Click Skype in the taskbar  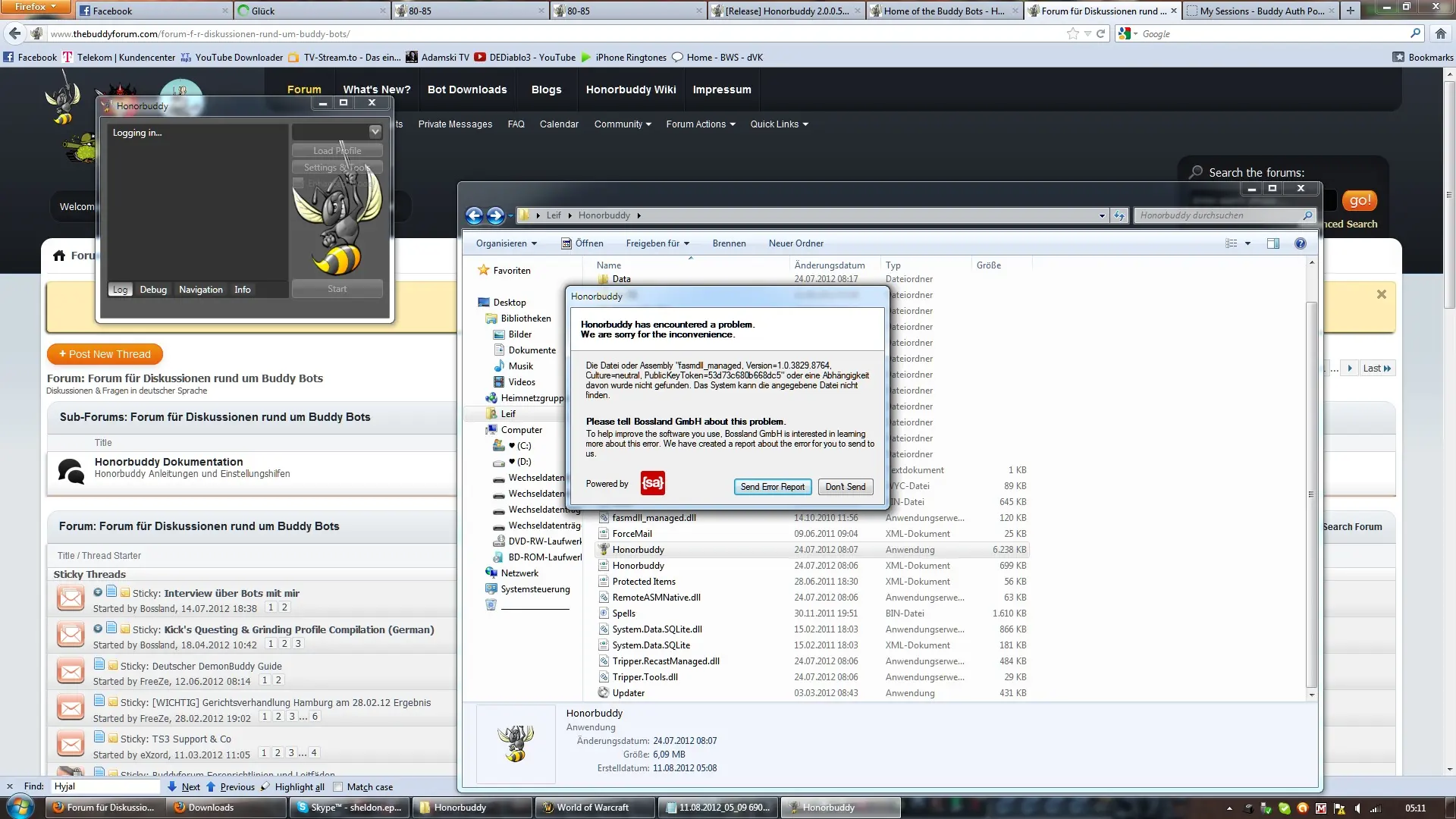[350, 808]
